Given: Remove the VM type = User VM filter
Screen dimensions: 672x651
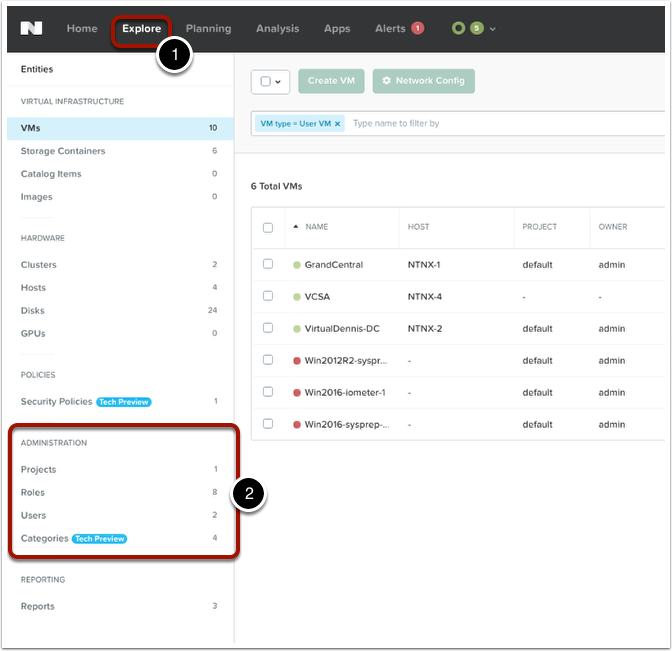Looking at the screenshot, I should (x=337, y=124).
